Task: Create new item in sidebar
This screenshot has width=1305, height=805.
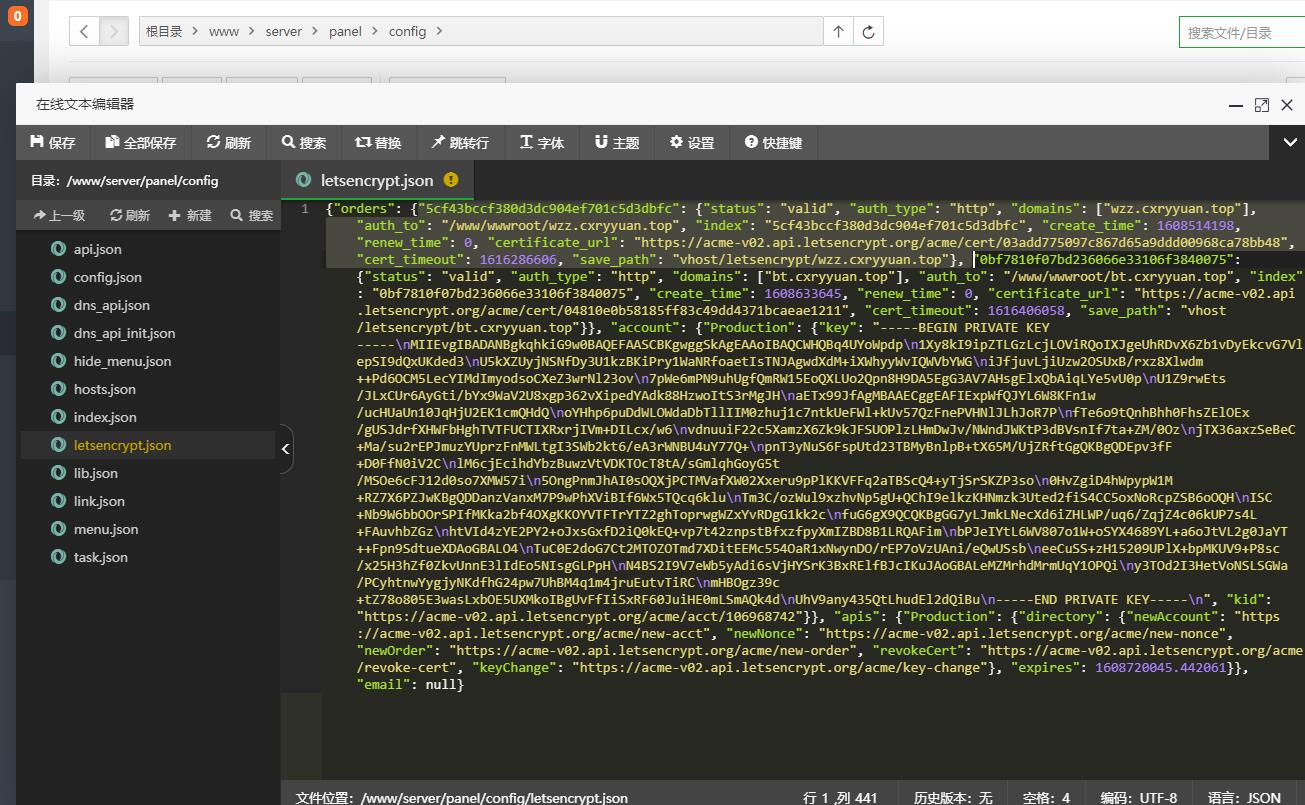Action: point(190,215)
